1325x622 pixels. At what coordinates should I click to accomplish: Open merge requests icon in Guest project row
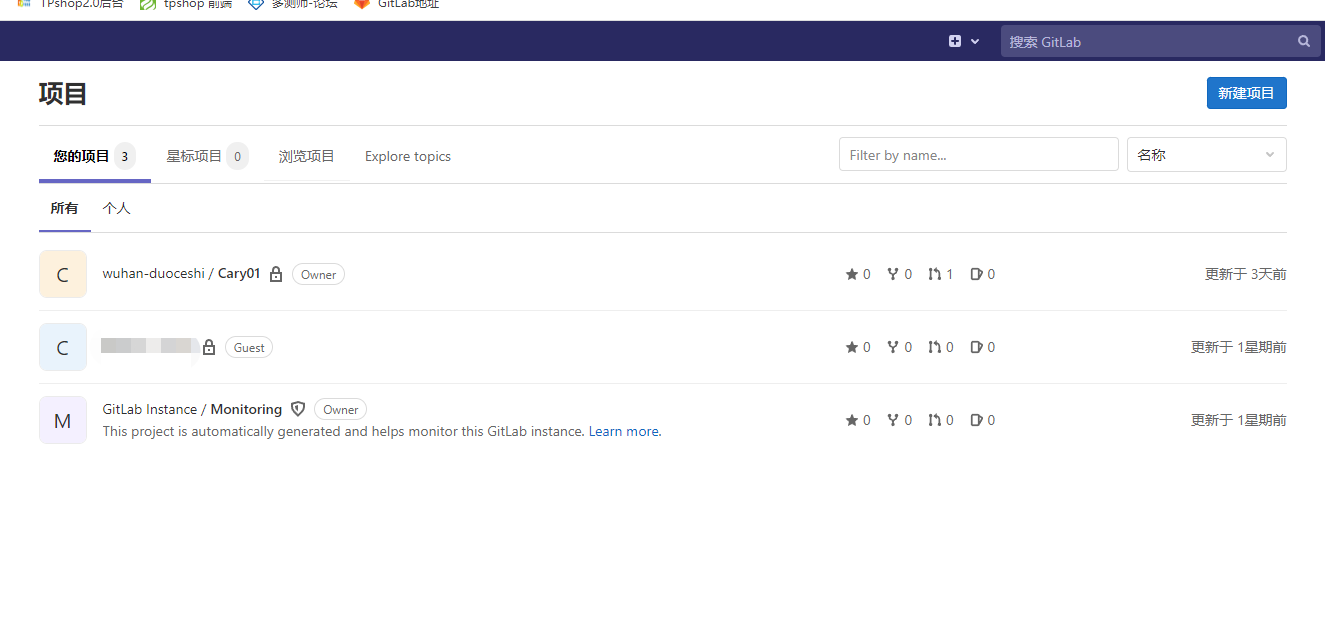[934, 347]
